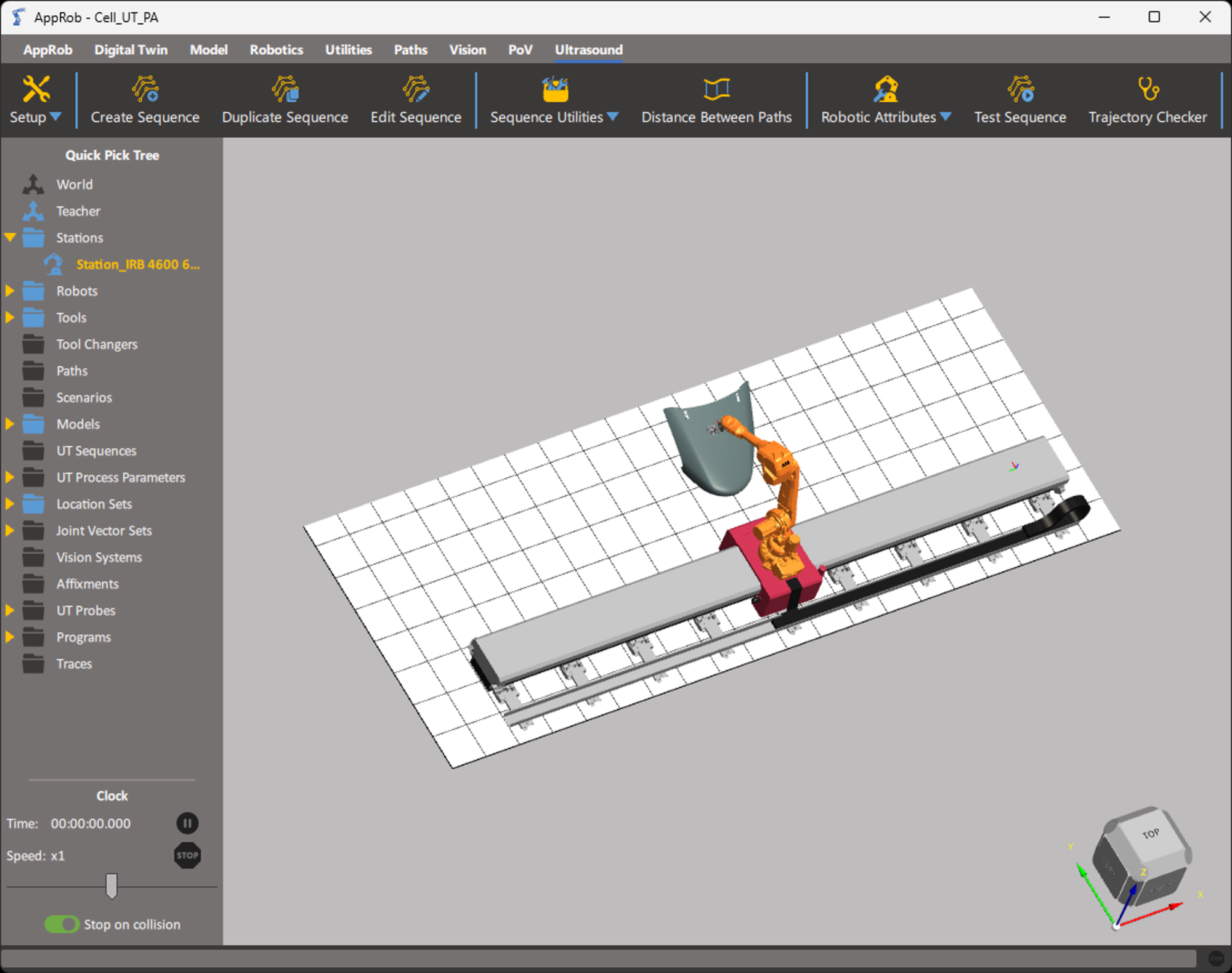Select the Teacher item in tree
This screenshot has width=1232, height=973.
click(x=78, y=211)
